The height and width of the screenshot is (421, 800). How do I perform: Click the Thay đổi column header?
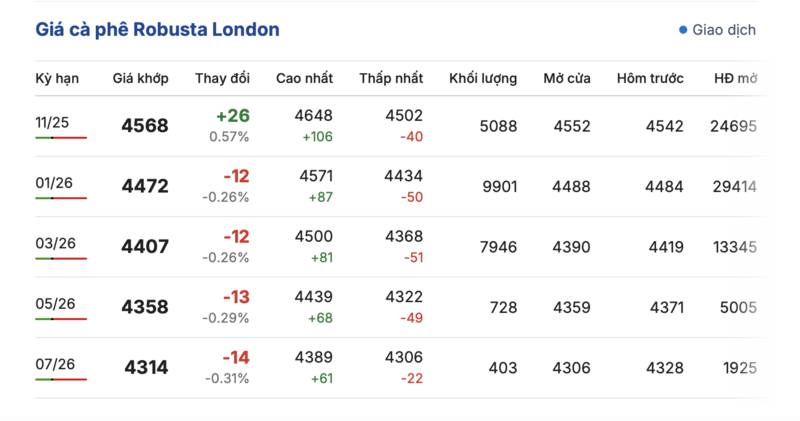coord(222,78)
